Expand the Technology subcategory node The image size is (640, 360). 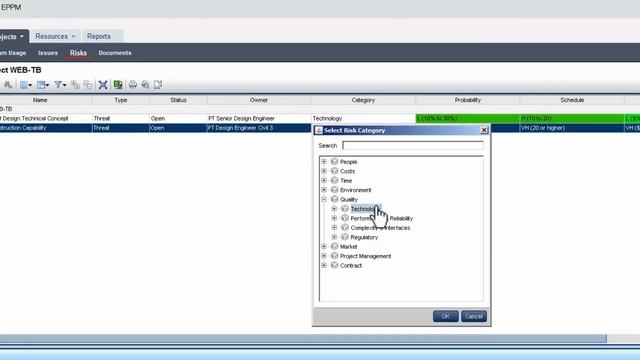334,209
